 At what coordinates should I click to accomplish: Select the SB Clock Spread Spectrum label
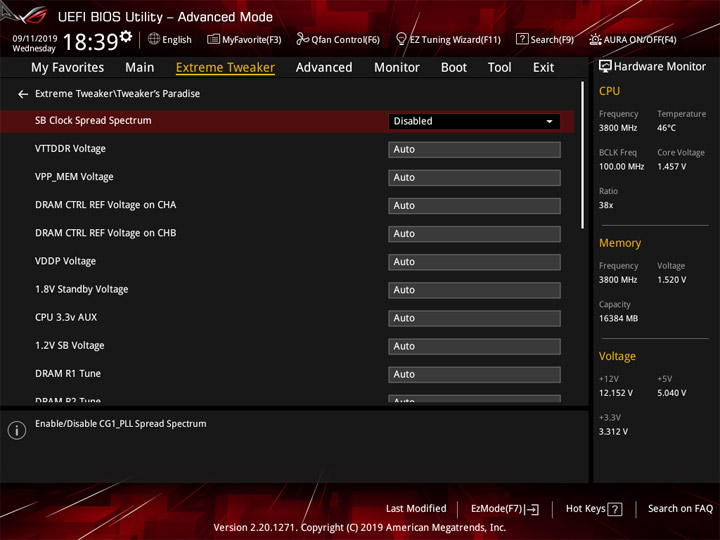[x=93, y=121]
